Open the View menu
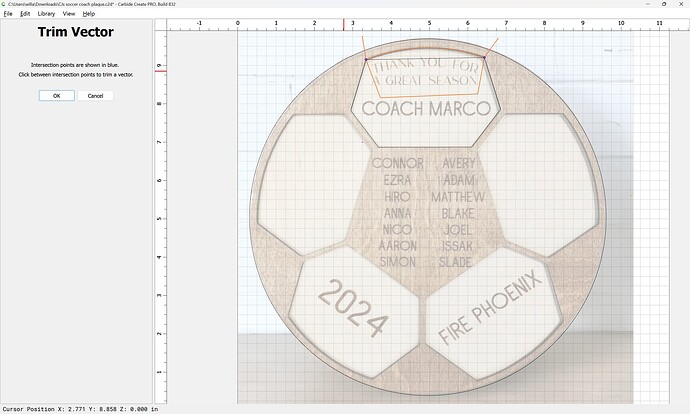The height and width of the screenshot is (414, 690). (x=69, y=14)
